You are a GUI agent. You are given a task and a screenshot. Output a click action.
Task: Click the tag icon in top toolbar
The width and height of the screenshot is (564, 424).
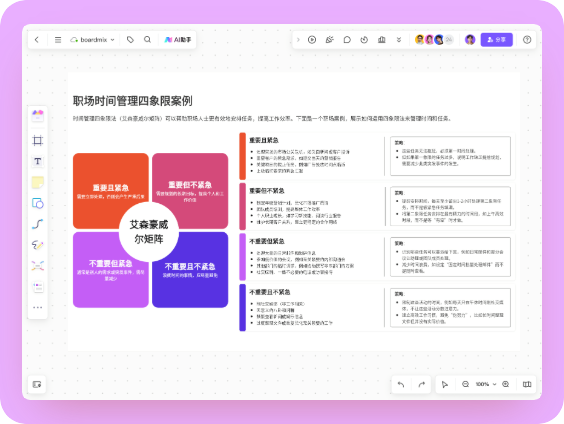(130, 40)
